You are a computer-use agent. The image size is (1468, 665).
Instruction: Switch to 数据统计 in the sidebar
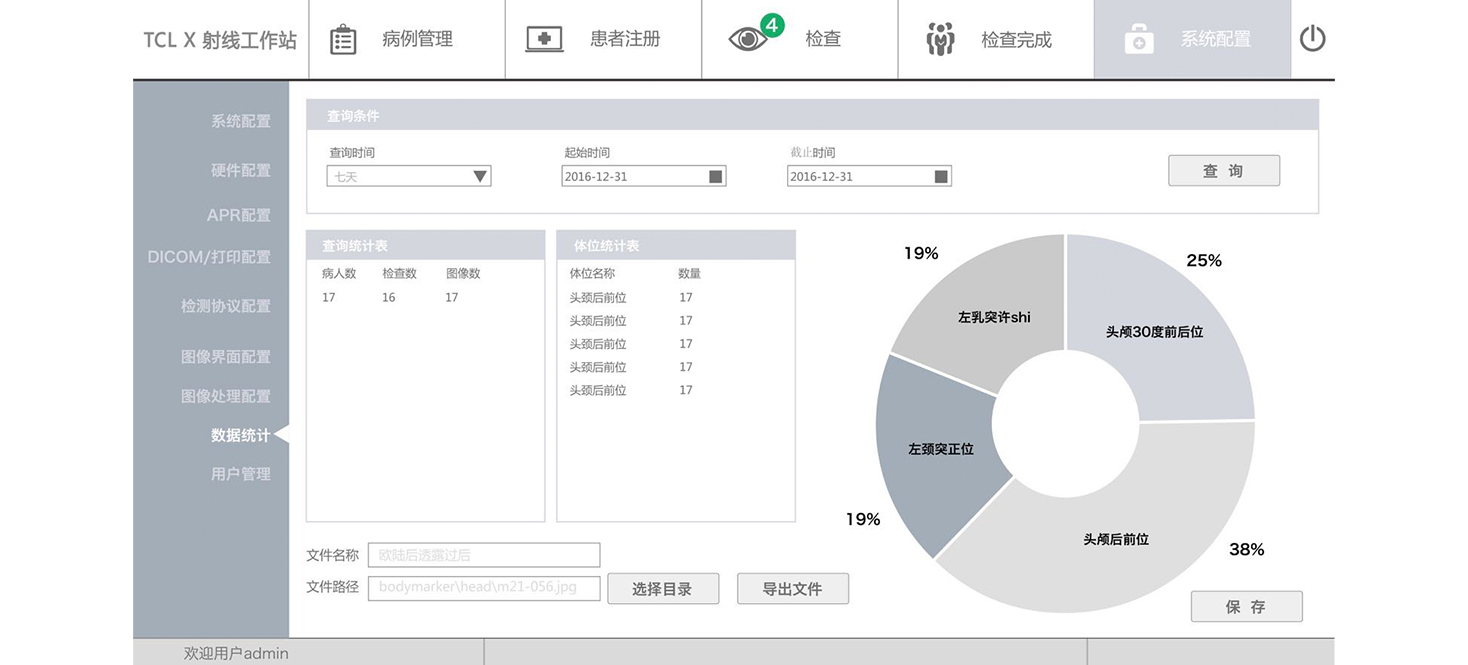click(240, 434)
